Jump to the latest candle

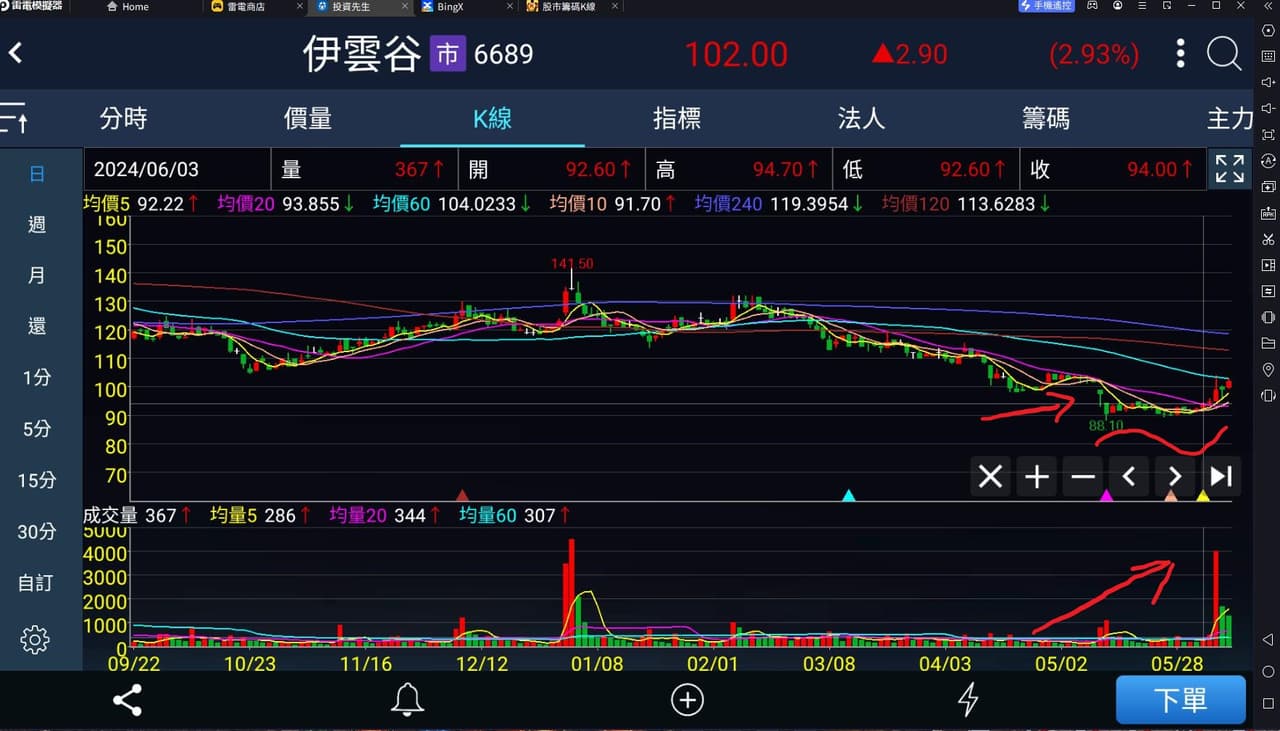1221,477
